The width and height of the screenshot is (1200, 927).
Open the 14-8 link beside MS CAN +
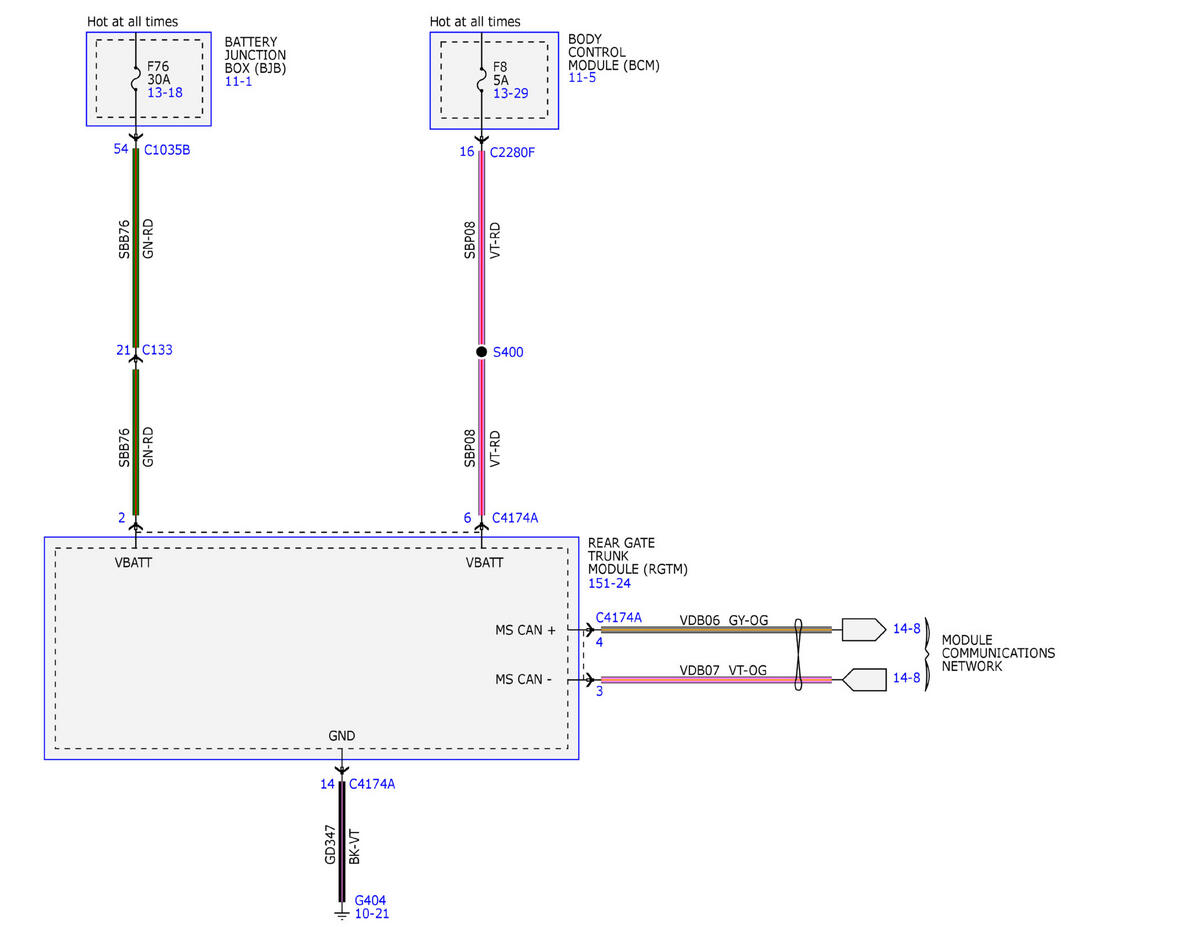click(906, 629)
